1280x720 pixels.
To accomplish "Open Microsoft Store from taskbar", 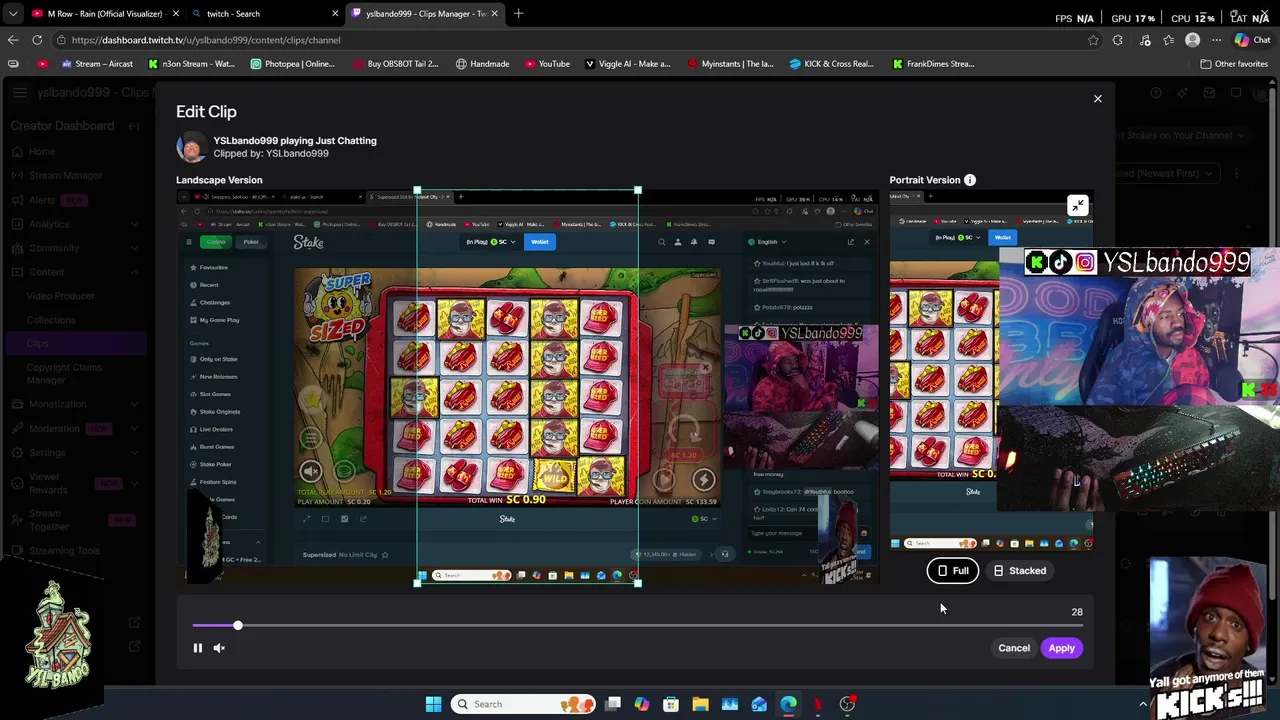I will click(x=671, y=704).
